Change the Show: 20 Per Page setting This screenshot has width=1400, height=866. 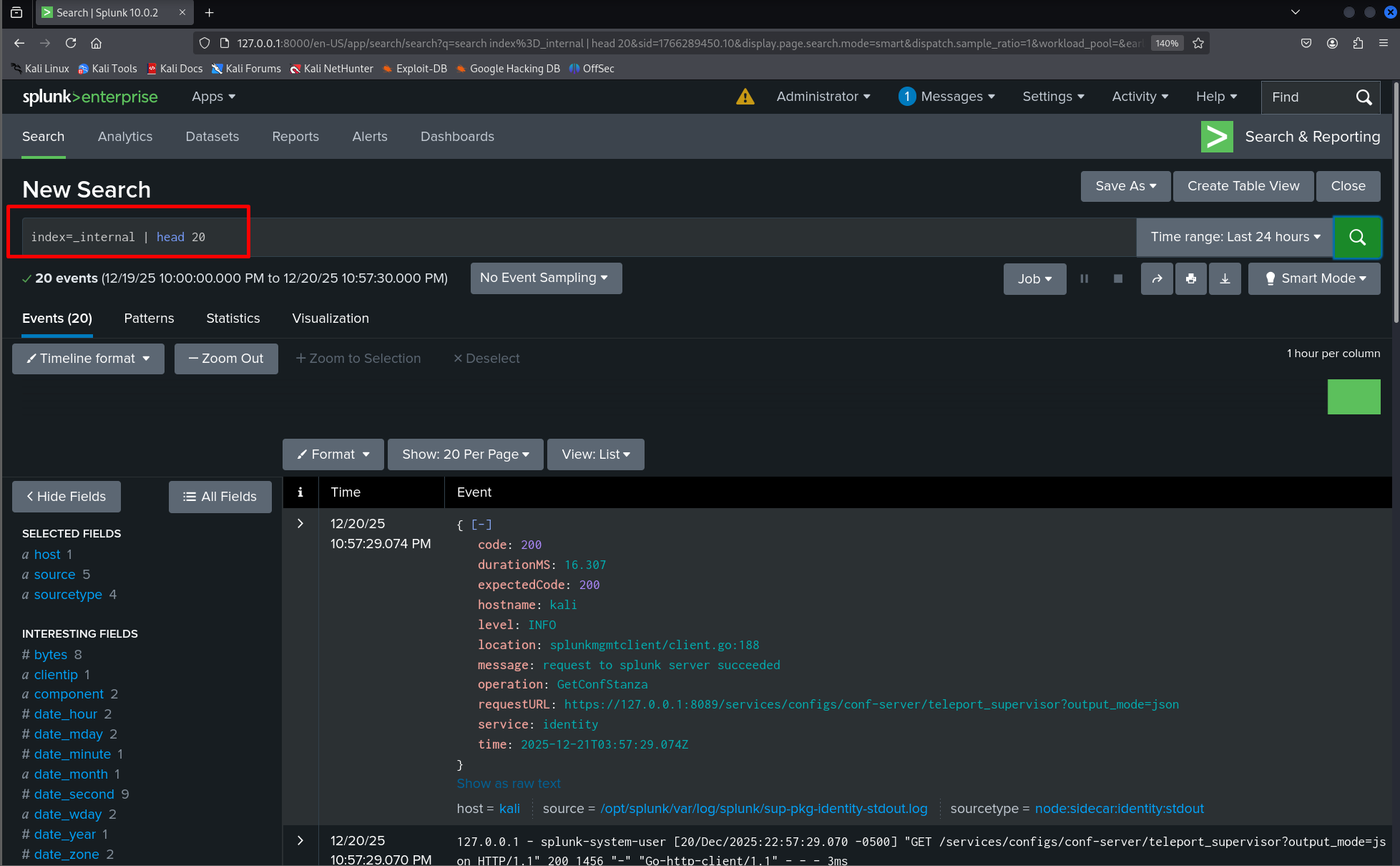click(x=465, y=454)
